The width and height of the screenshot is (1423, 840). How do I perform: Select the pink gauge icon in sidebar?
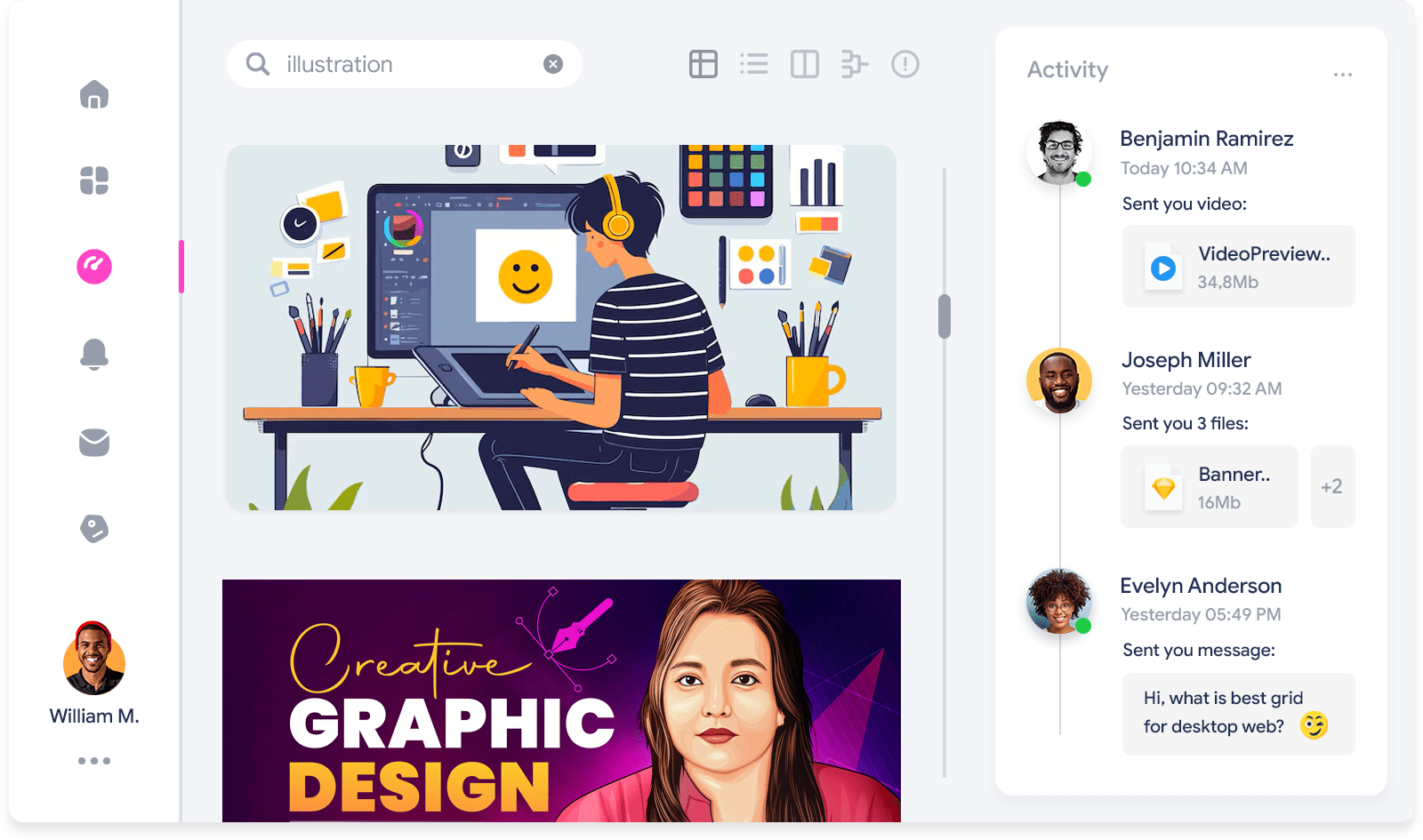pyautogui.click(x=94, y=267)
